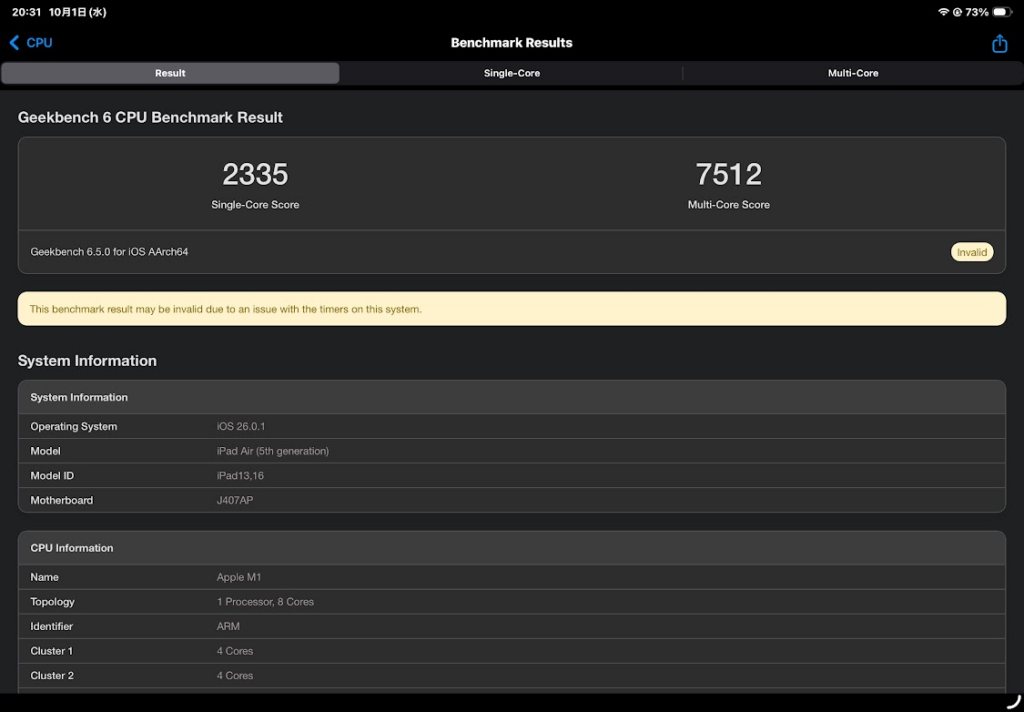Switch to the Single-Core tab

[511, 73]
